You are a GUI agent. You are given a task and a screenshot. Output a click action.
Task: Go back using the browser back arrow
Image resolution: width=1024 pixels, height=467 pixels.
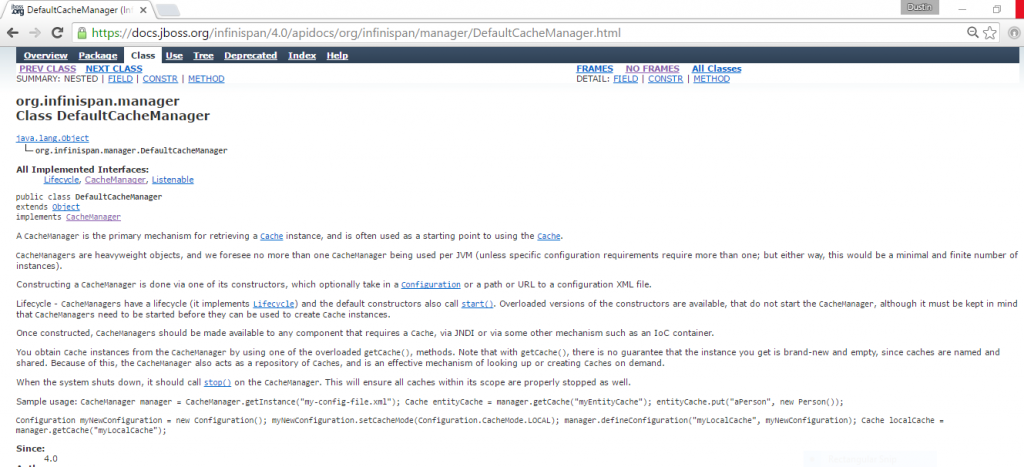13,33
